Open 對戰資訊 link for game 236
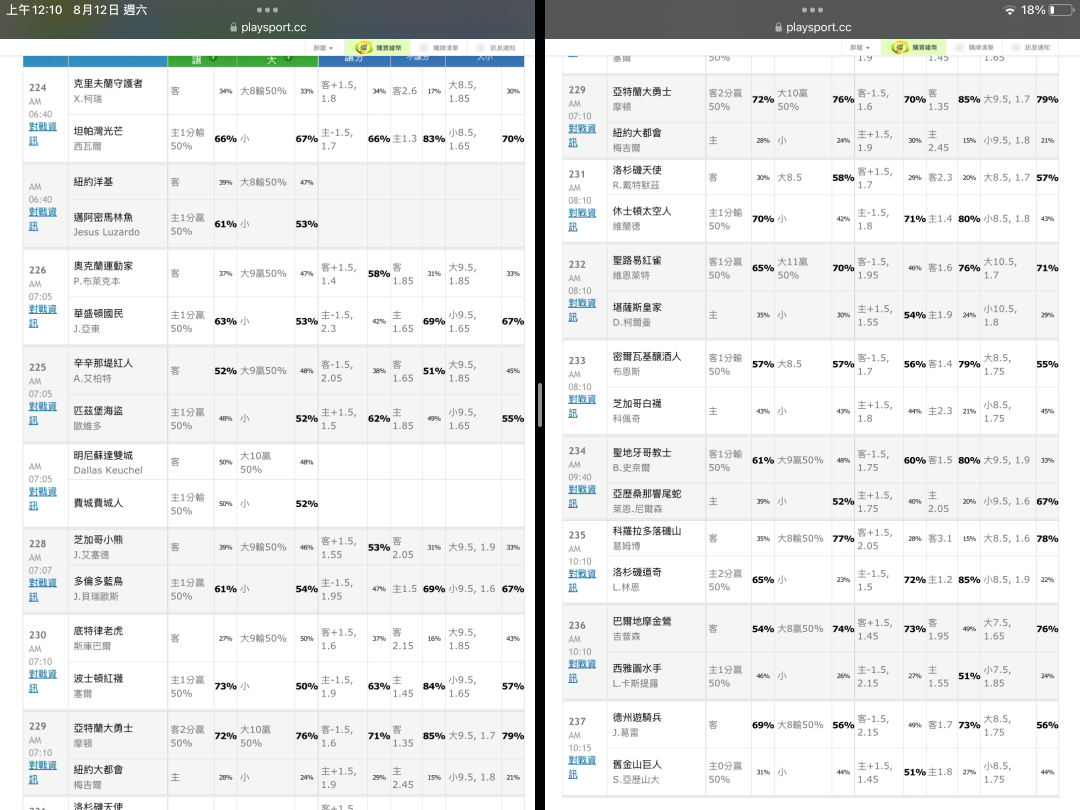Screen dimensions: 1080x810 [582, 671]
